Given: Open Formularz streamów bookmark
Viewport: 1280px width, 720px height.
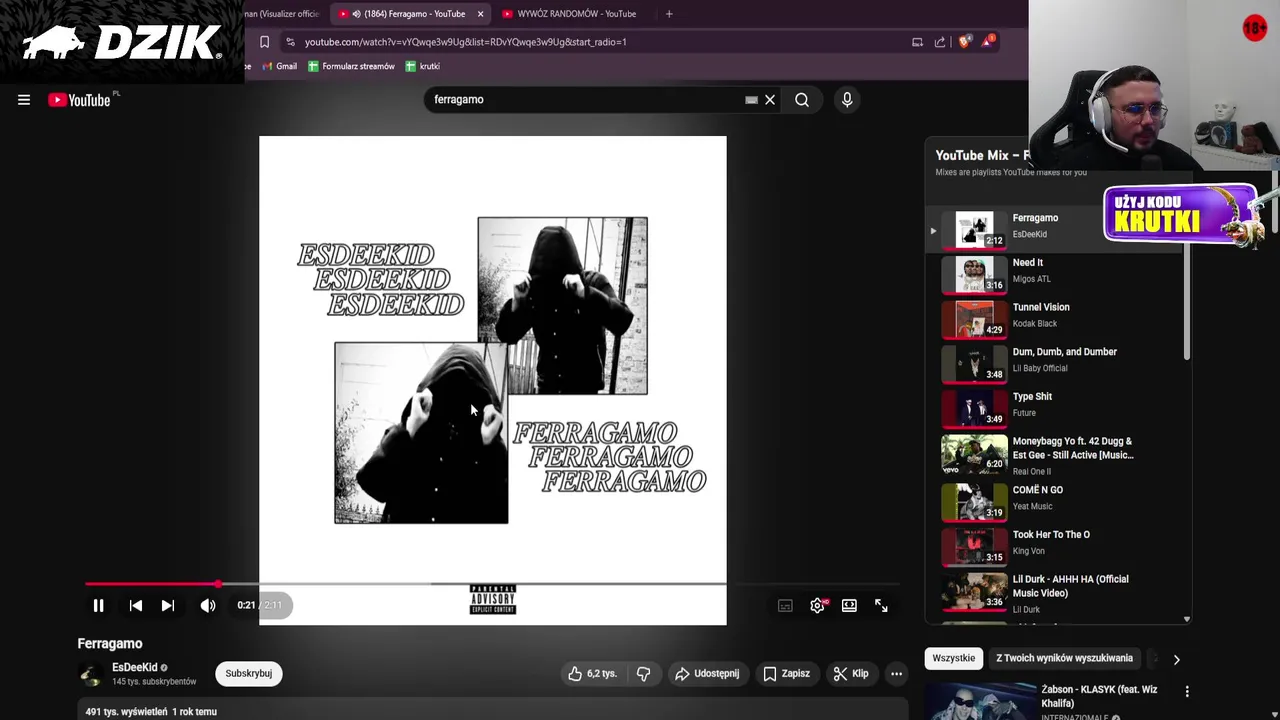Looking at the screenshot, I should pos(351,66).
